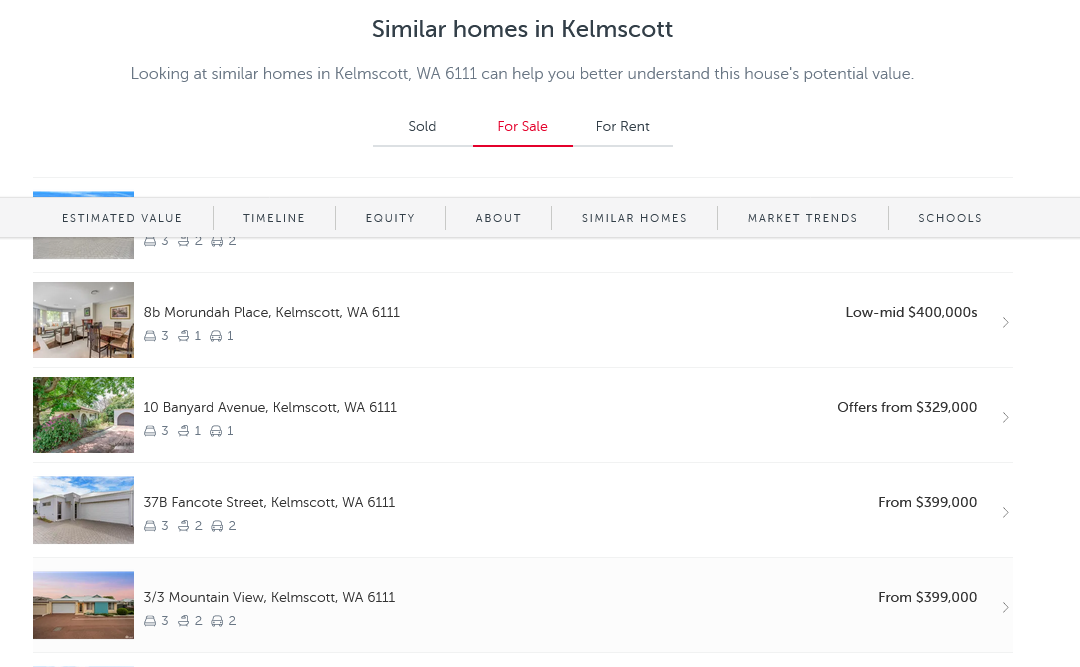Select the For Rent tab
Image resolution: width=1080 pixels, height=667 pixels.
(622, 127)
